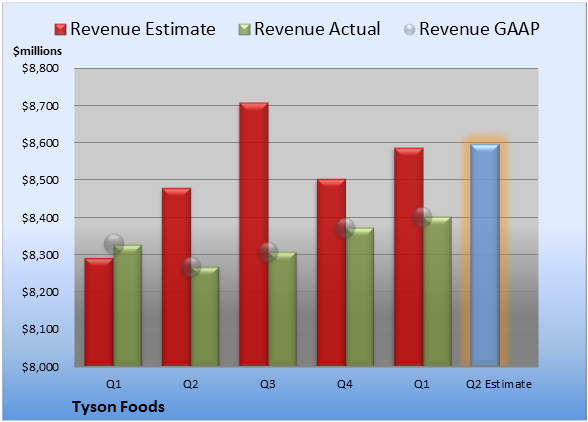Click the red Revenue Estimate legend swatch
The height and width of the screenshot is (422, 588).
pyautogui.click(x=60, y=29)
